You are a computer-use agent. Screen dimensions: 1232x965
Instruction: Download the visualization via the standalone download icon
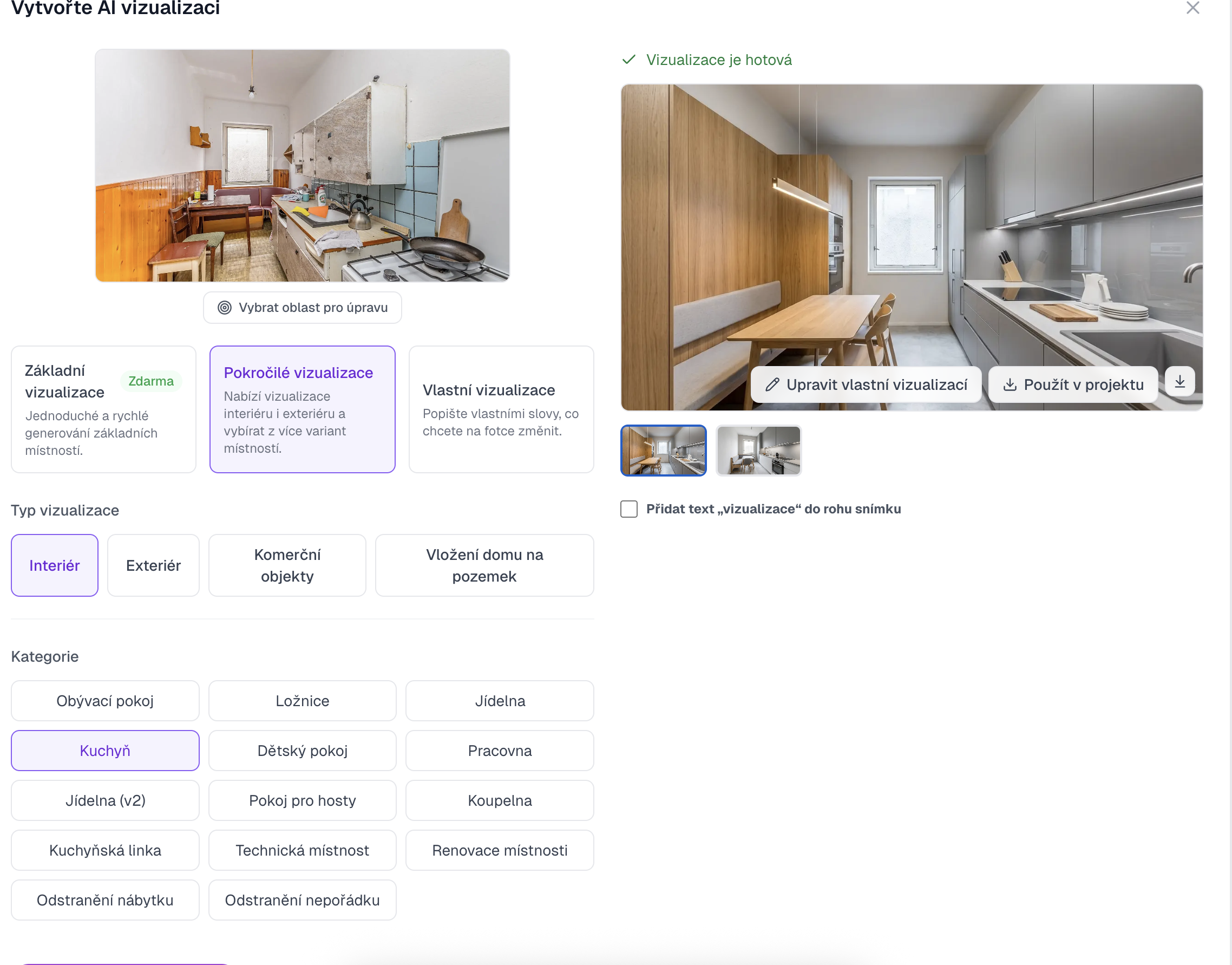[1179, 381]
